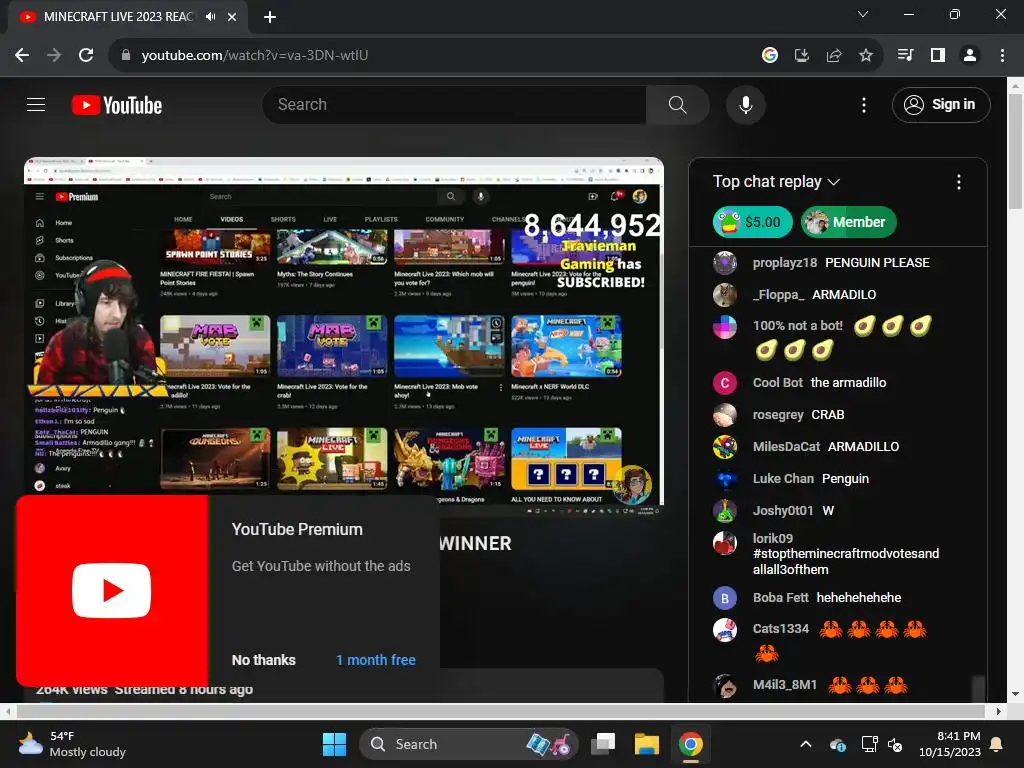Start voice search with the microphone icon
This screenshot has height=768, width=1024.
[x=745, y=104]
